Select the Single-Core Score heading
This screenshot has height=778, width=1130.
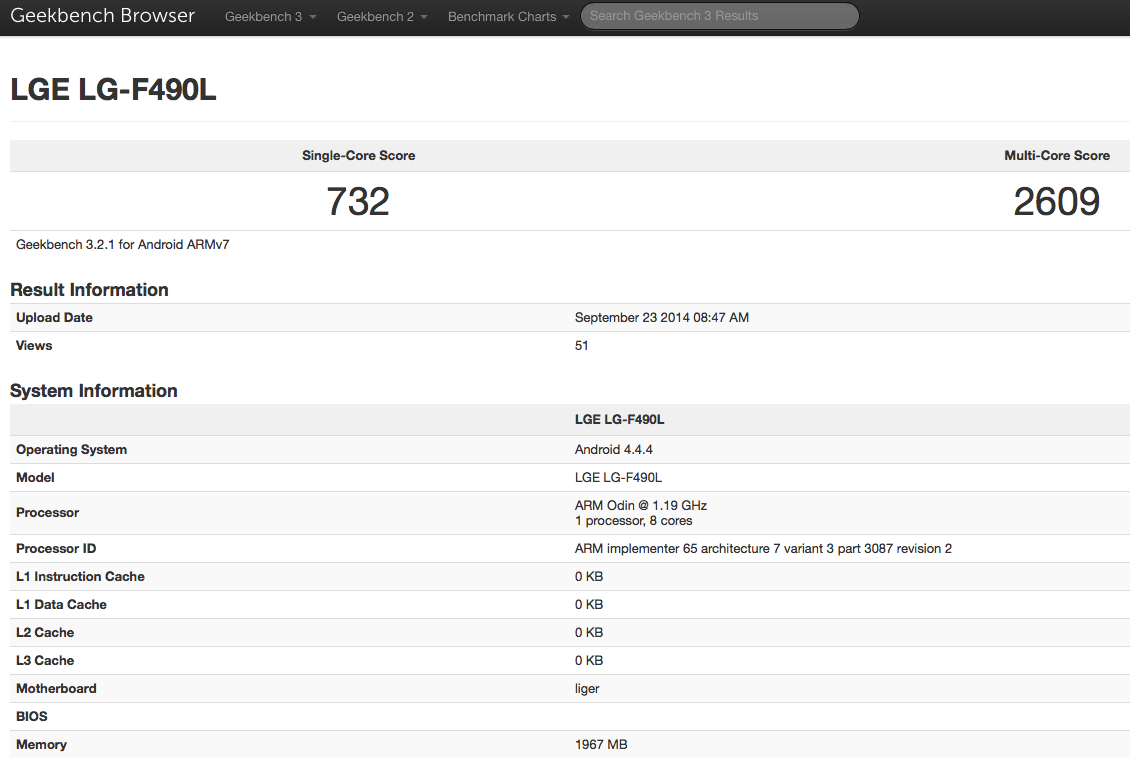click(358, 156)
